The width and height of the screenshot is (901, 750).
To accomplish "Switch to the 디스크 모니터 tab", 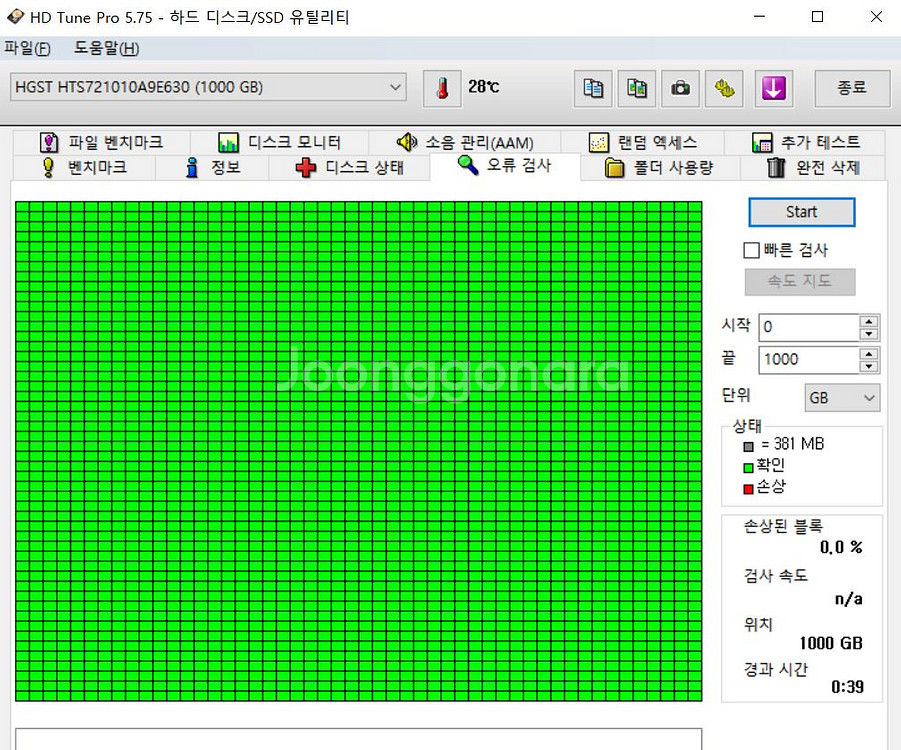I will click(279, 142).
